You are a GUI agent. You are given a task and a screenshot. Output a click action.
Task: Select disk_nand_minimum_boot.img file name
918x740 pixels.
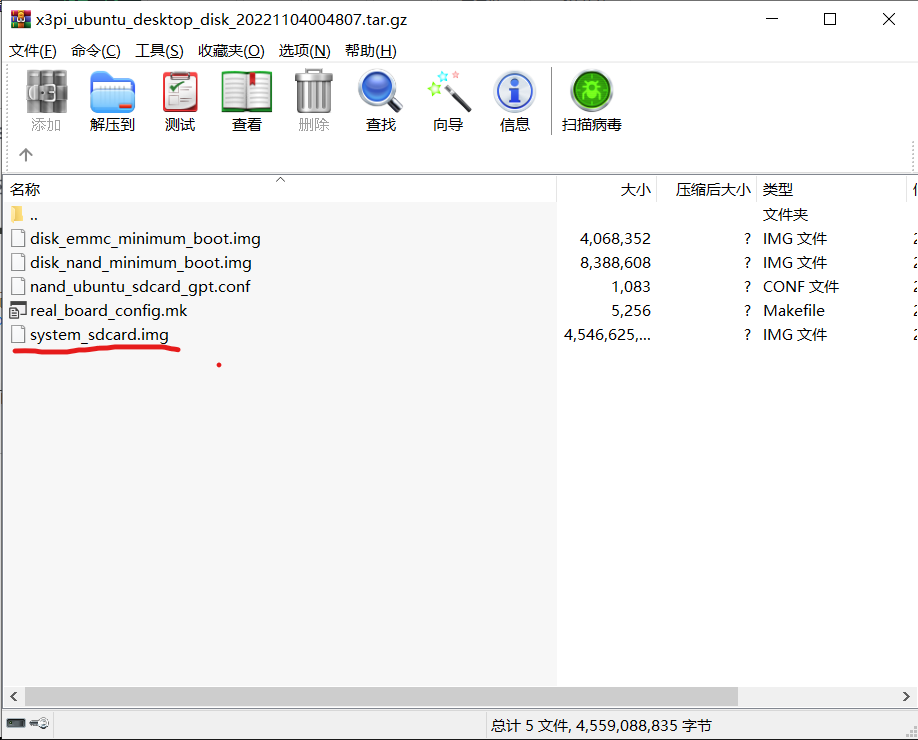click(x=141, y=262)
